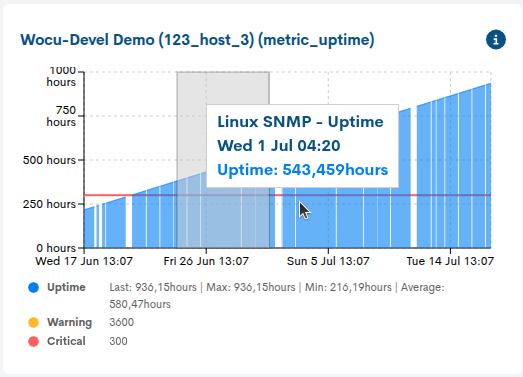Screen dimensions: 523x377
Task: Open the info icon beside the chart title
Action: click(x=496, y=40)
